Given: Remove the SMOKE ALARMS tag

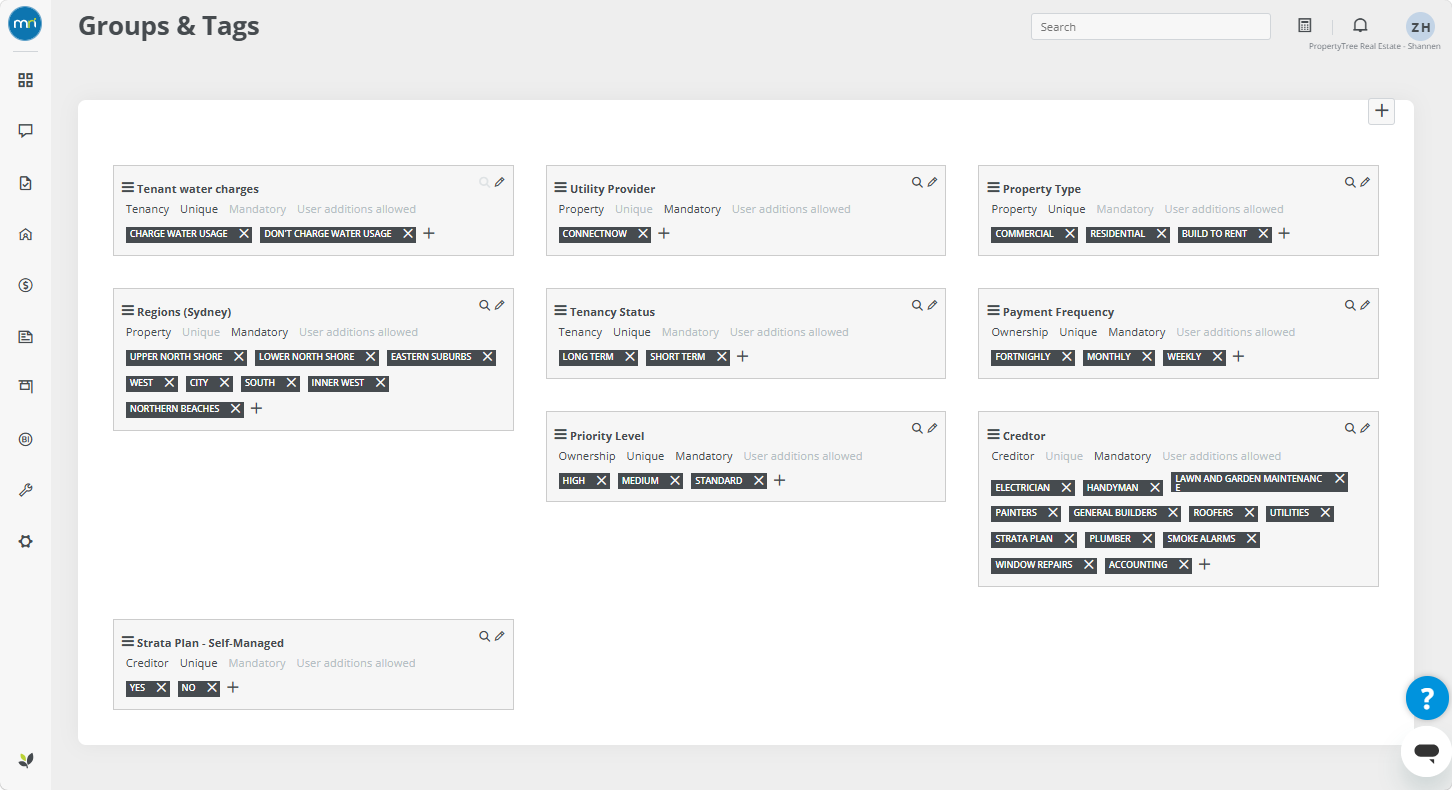Looking at the screenshot, I should click(x=1252, y=539).
